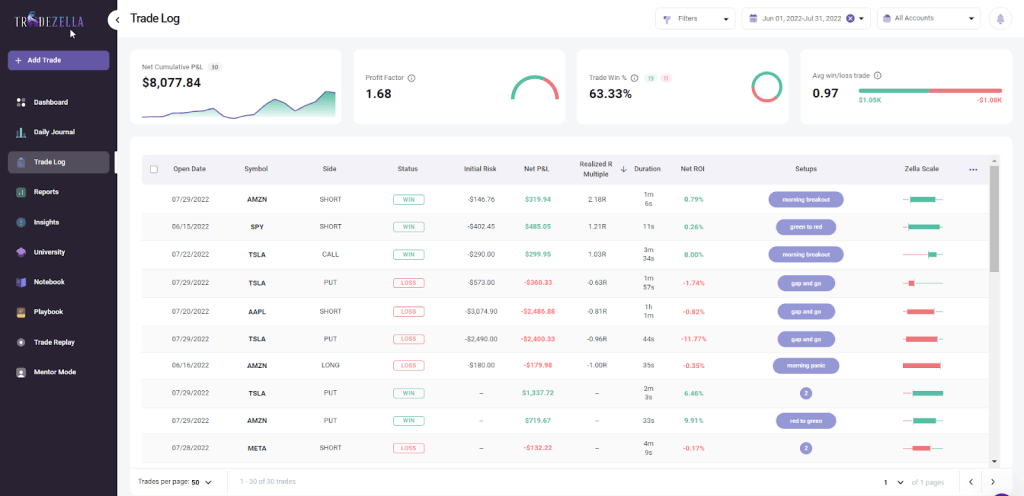Open the Trades per page dropdown
The height and width of the screenshot is (496, 1024).
click(x=201, y=482)
